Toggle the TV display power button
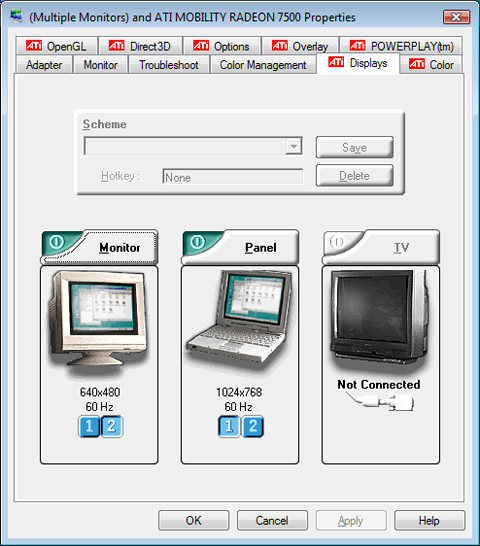Viewport: 480px width, 546px height. pos(337,242)
